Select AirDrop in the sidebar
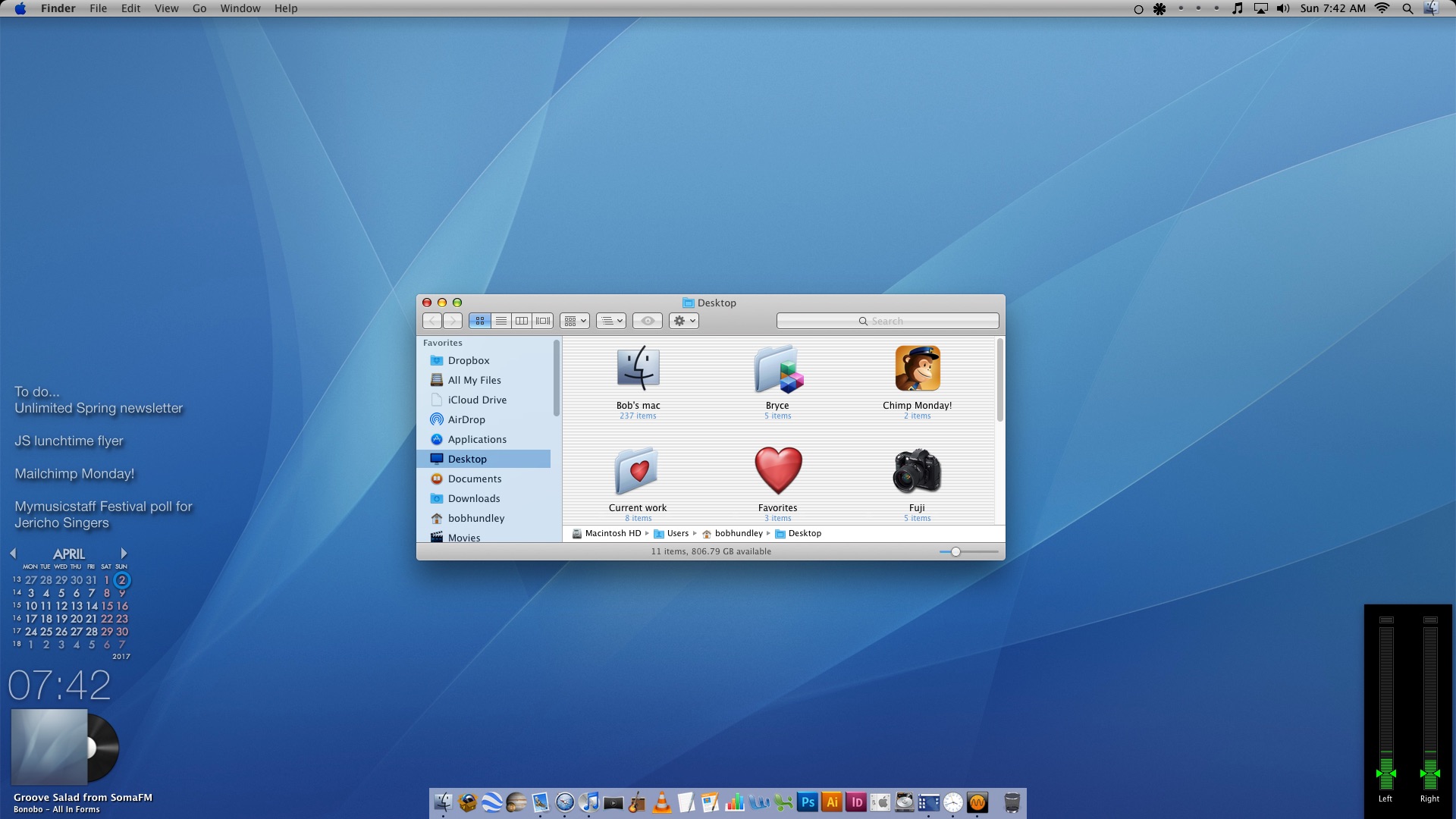The image size is (1456, 819). click(x=466, y=419)
